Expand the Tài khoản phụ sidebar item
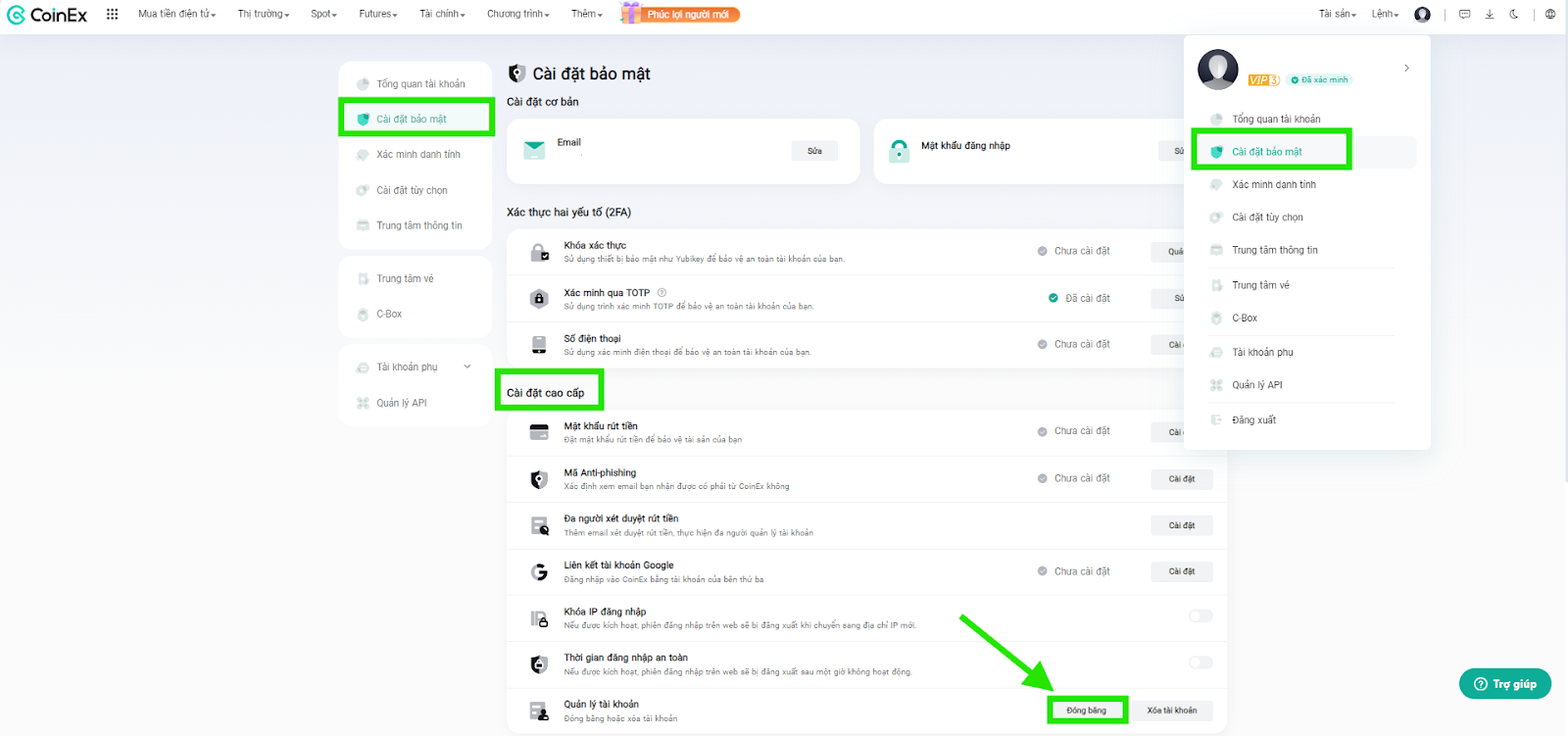This screenshot has height=736, width=1568. click(x=466, y=367)
